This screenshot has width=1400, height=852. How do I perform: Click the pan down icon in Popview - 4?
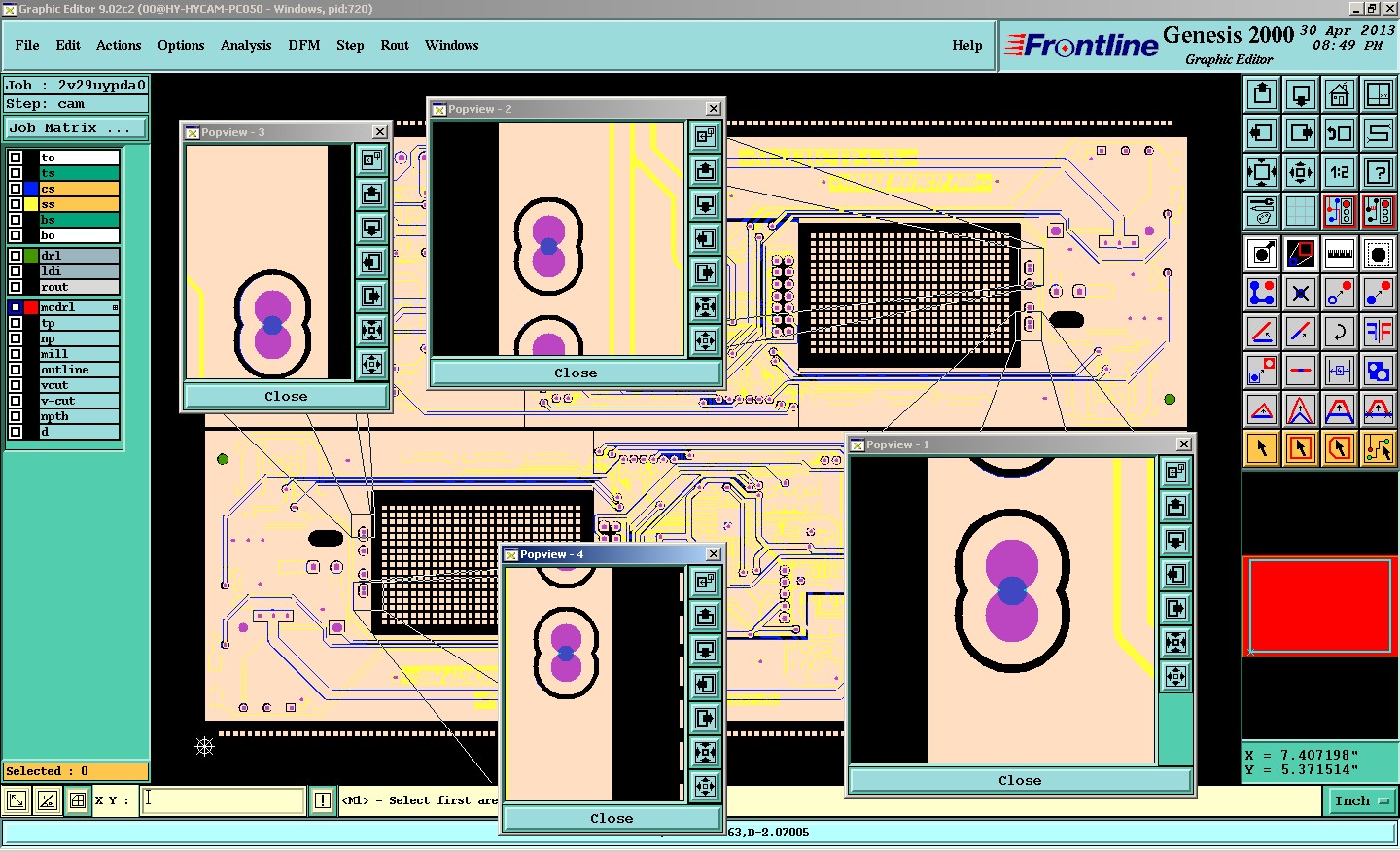click(x=706, y=651)
